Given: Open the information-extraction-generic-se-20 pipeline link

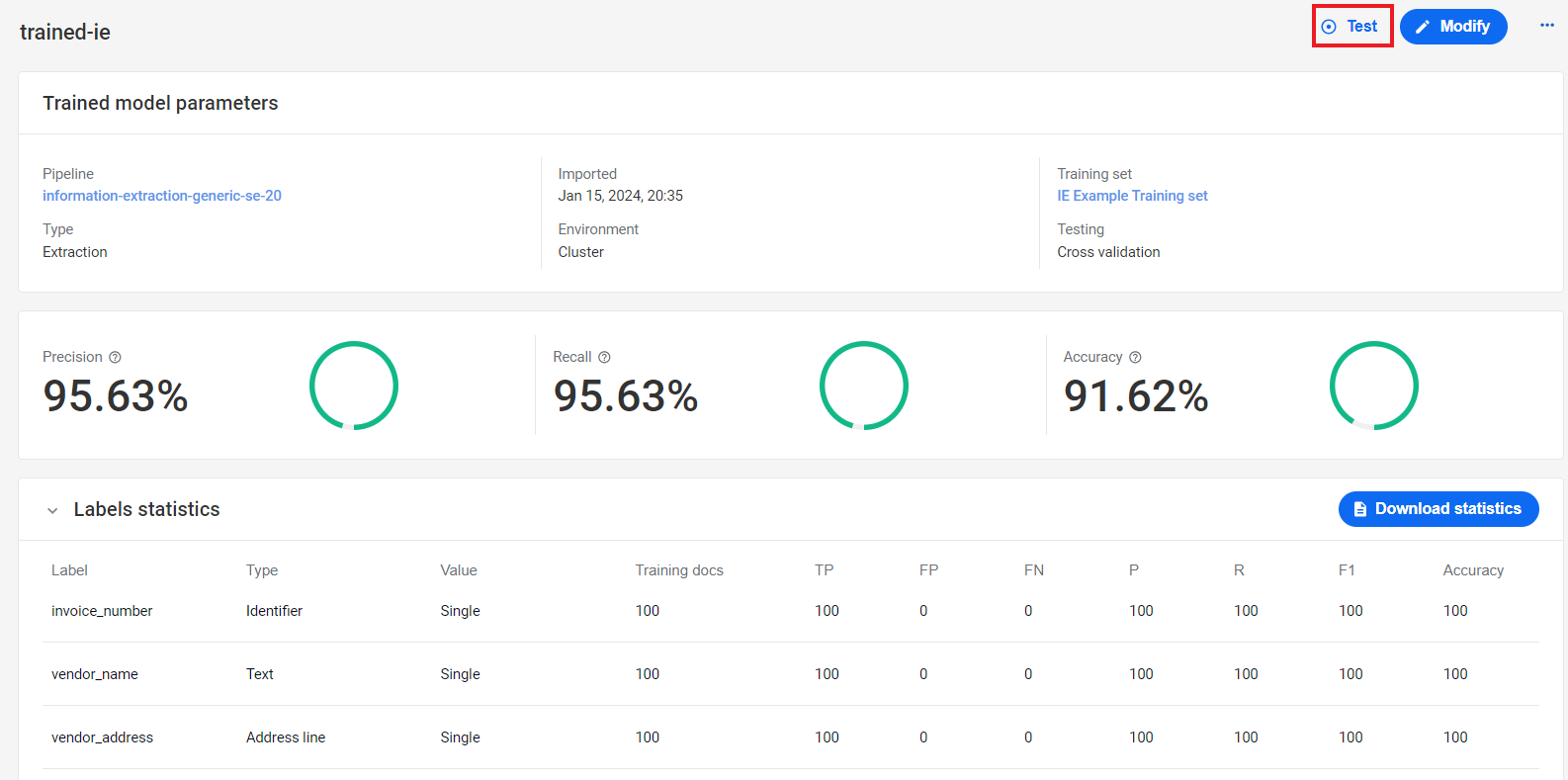Looking at the screenshot, I should pos(162,196).
